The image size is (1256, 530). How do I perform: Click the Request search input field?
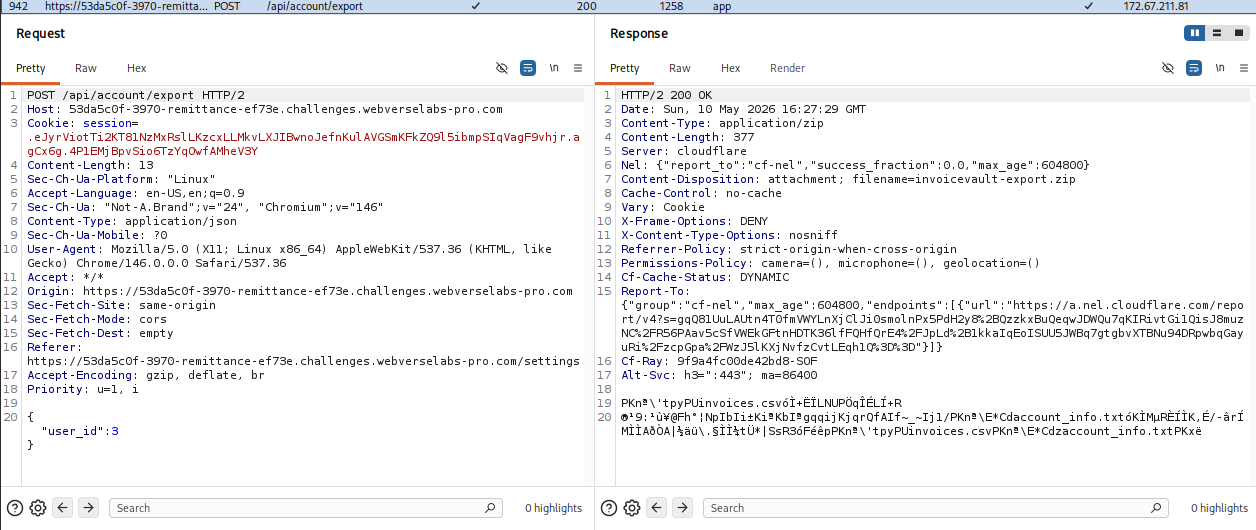[x=308, y=508]
